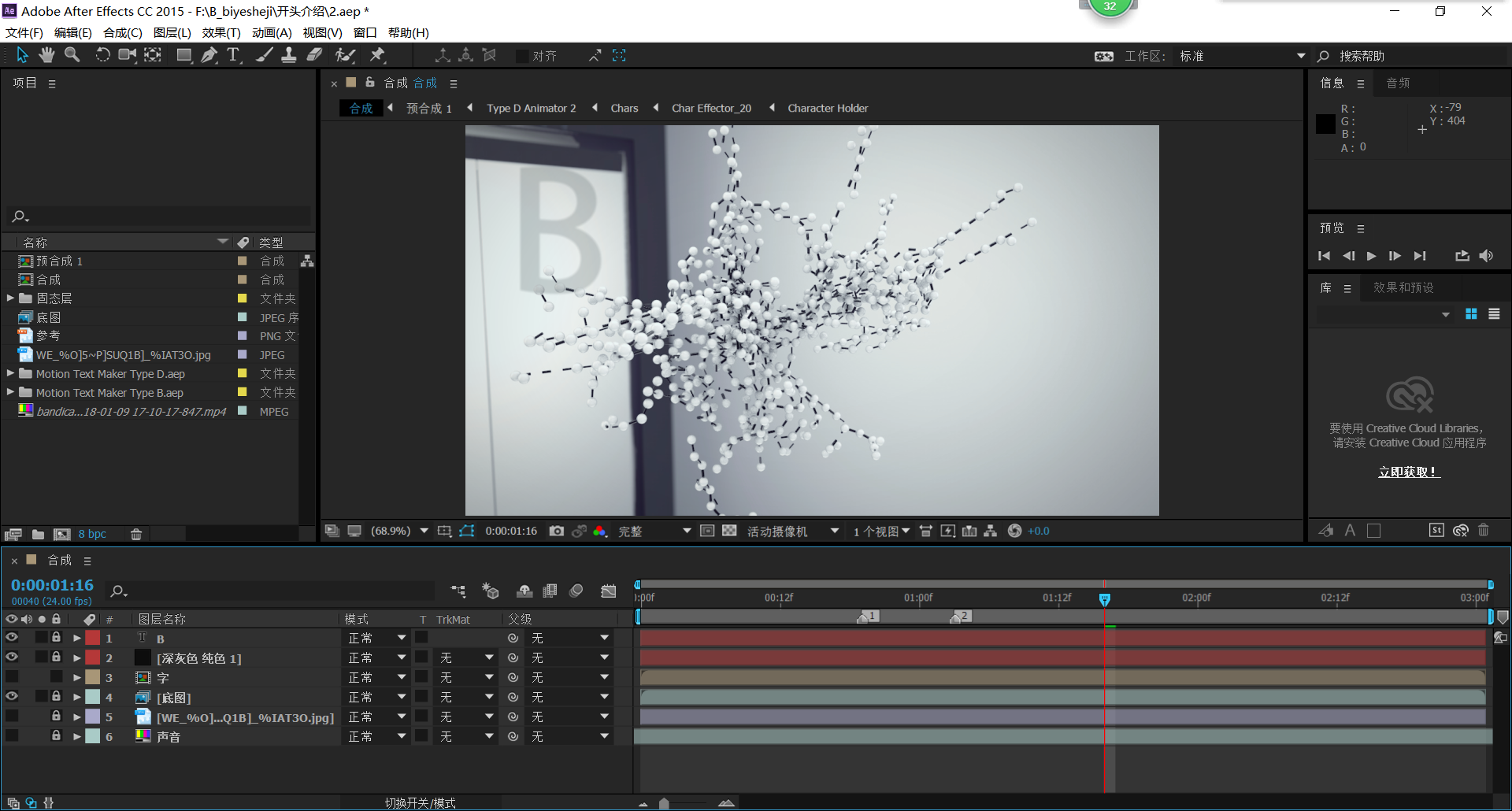Enable motion blur switch in timeline
This screenshot has width=1512, height=811.
pos(576,591)
